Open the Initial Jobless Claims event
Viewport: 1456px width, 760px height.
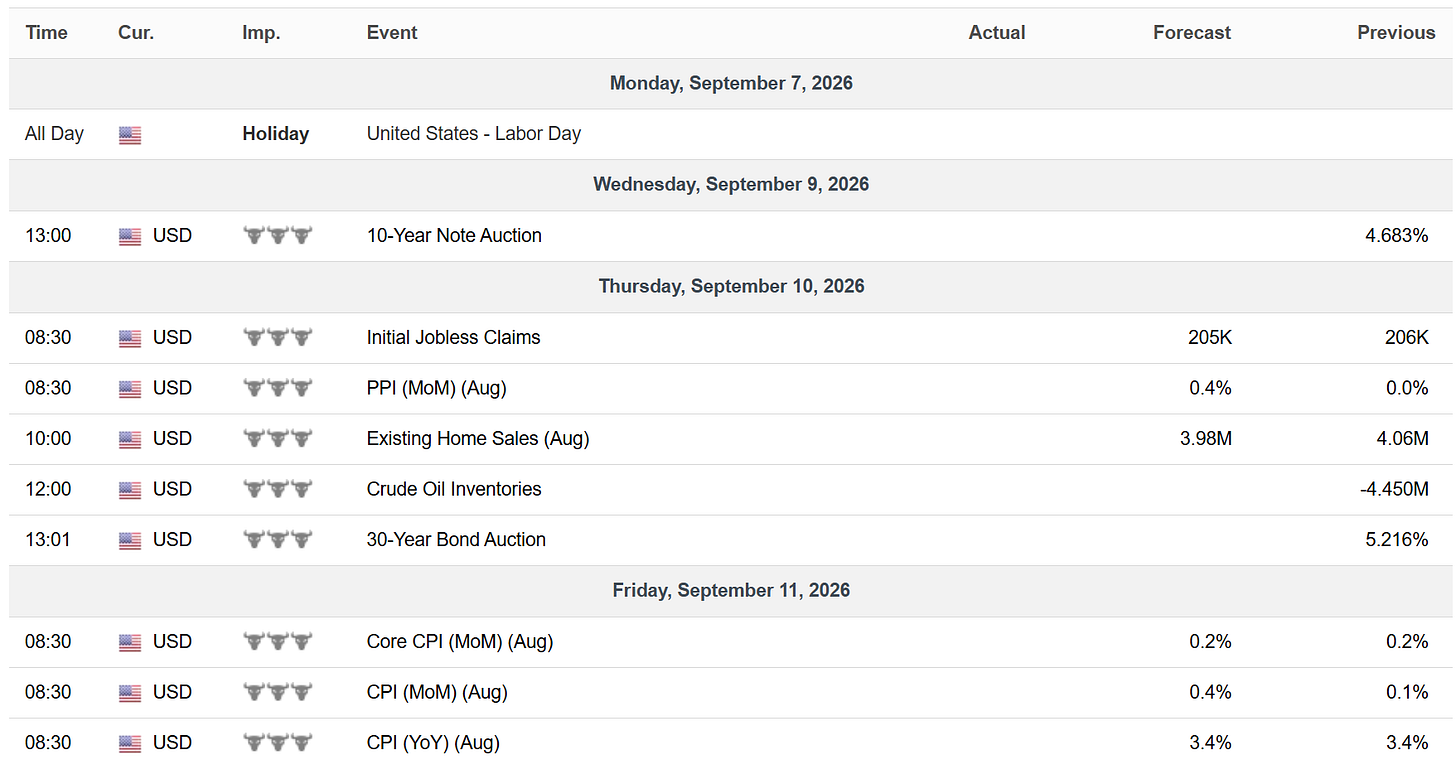pos(453,338)
